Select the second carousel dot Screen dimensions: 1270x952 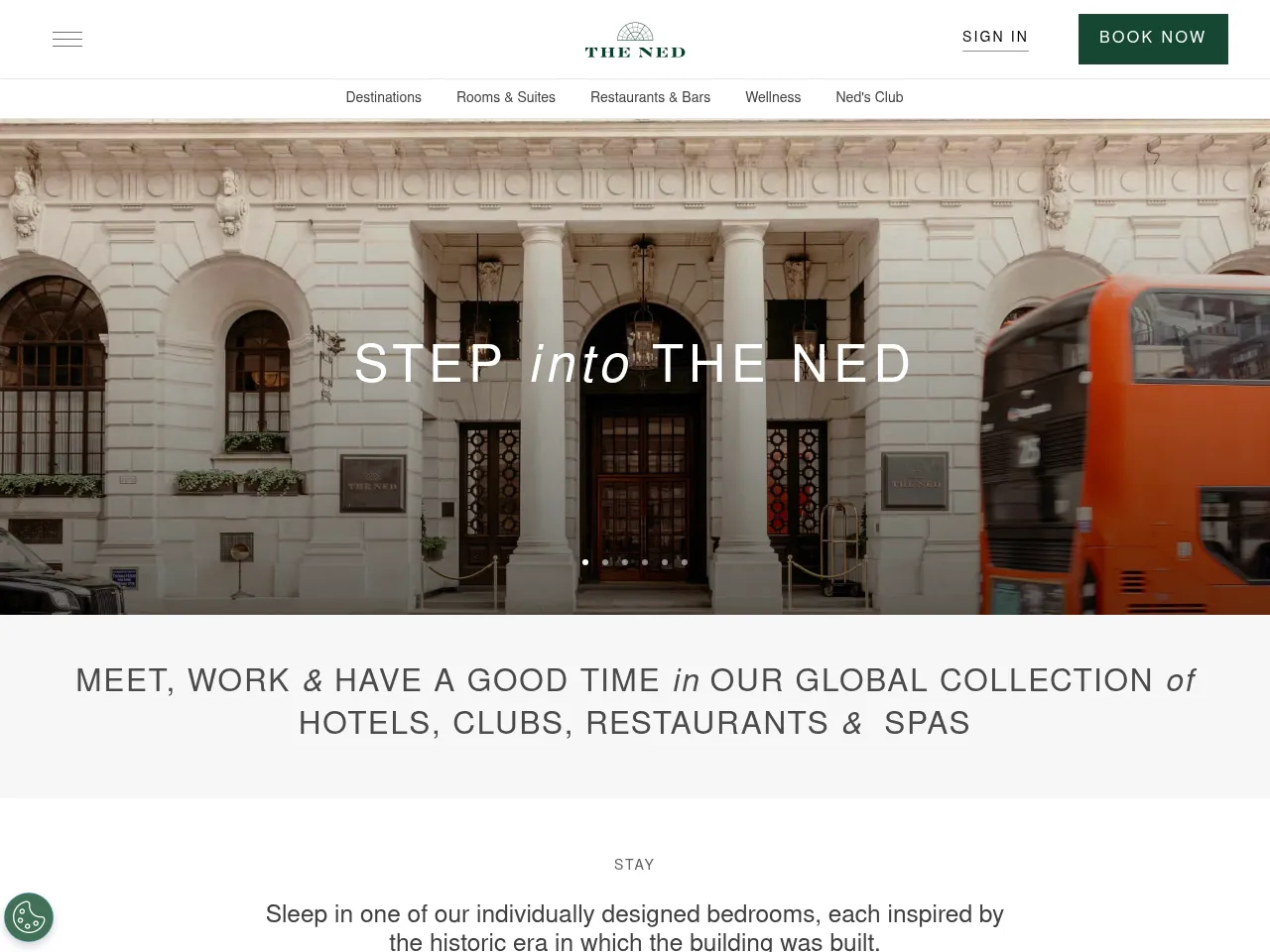click(605, 562)
